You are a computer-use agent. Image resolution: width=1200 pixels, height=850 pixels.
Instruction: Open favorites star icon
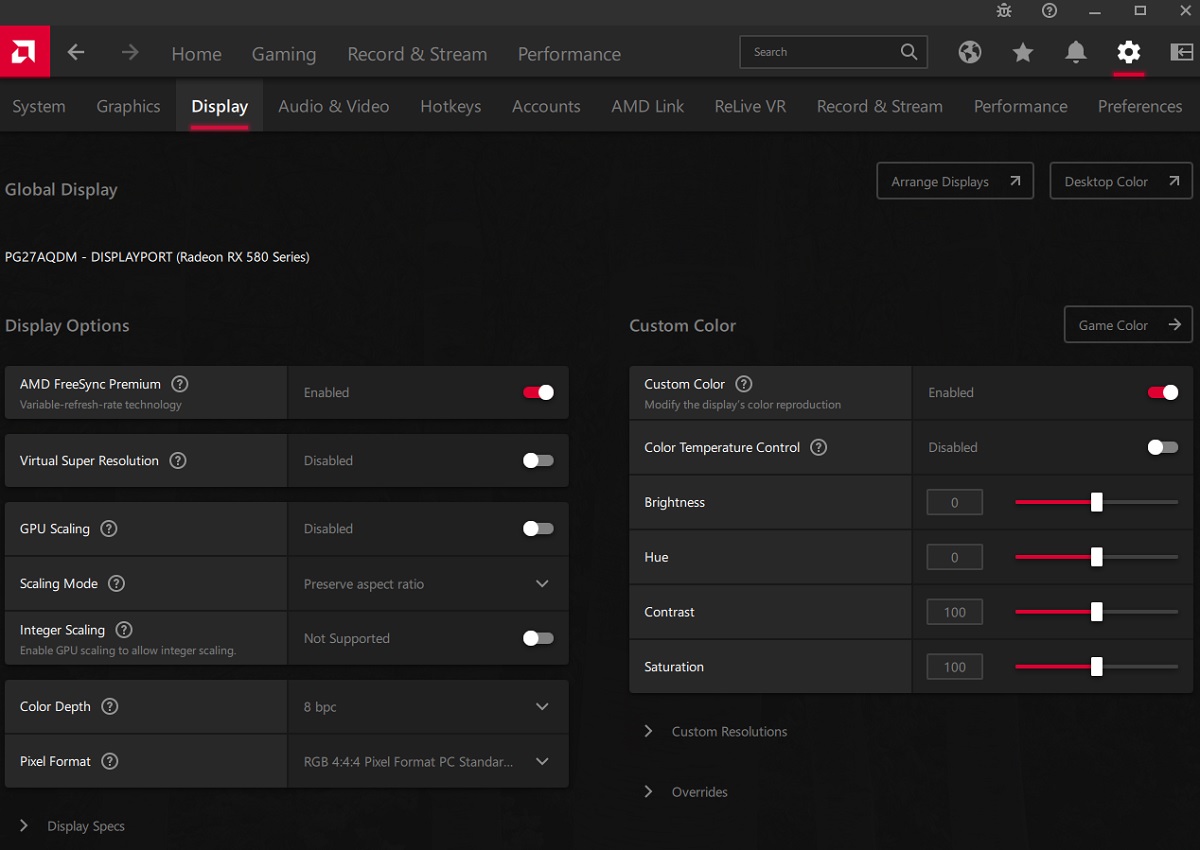(x=1023, y=53)
